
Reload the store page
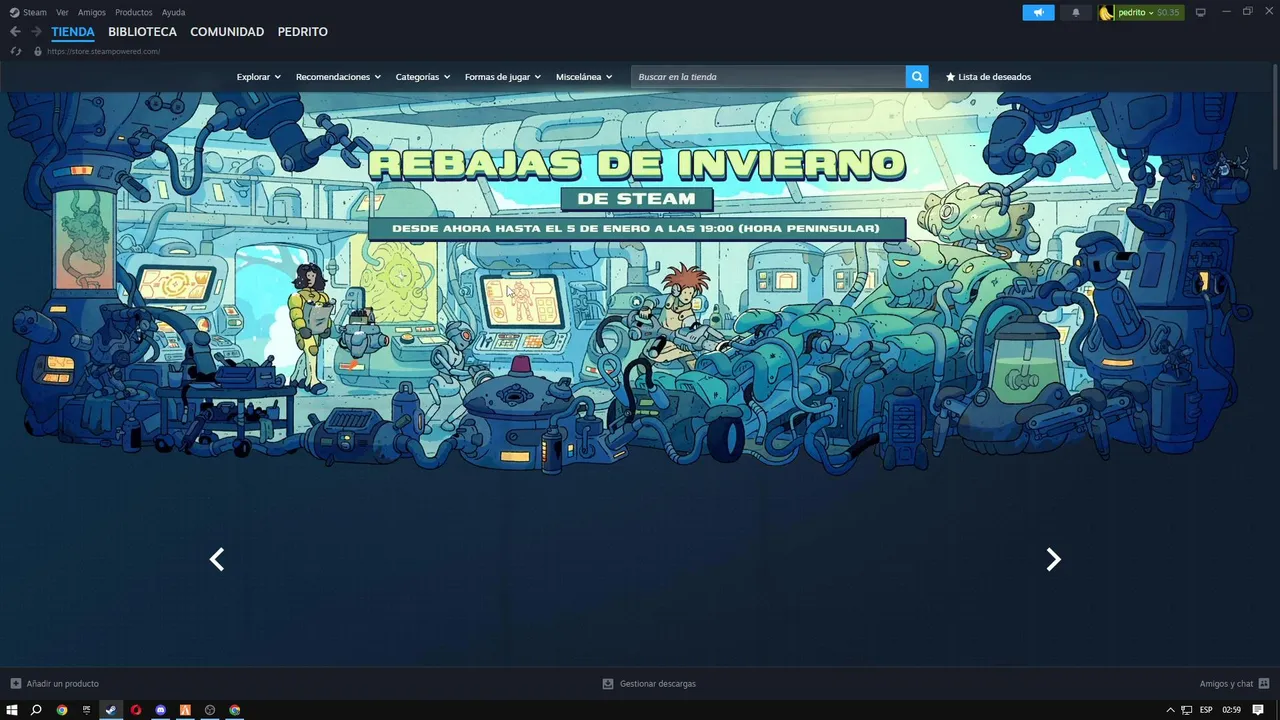pos(15,51)
